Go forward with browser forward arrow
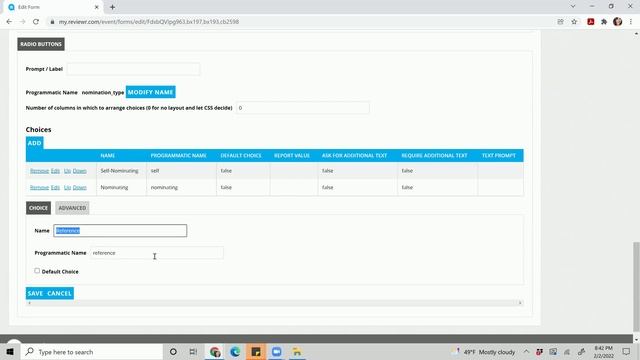This screenshot has width=640, height=360. pos(22,22)
